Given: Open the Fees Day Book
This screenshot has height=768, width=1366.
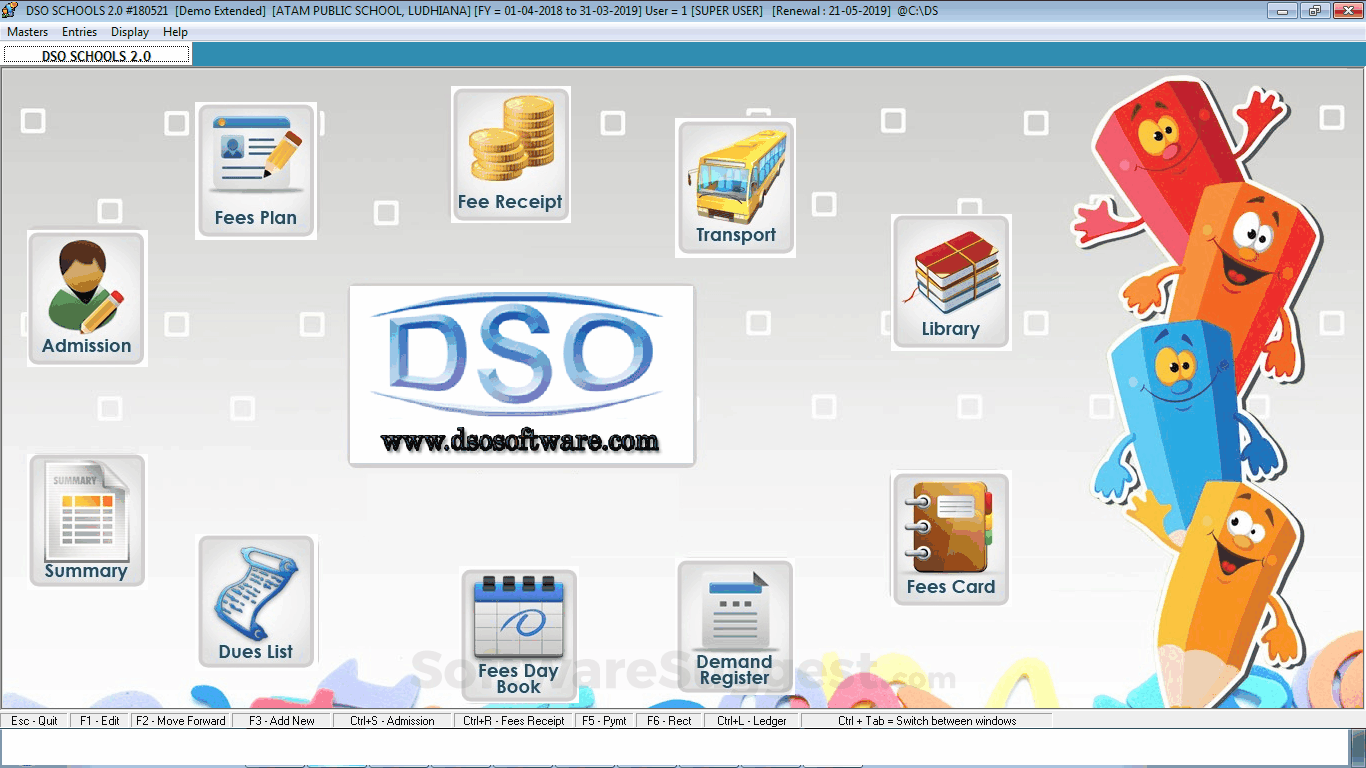Looking at the screenshot, I should click(x=519, y=633).
